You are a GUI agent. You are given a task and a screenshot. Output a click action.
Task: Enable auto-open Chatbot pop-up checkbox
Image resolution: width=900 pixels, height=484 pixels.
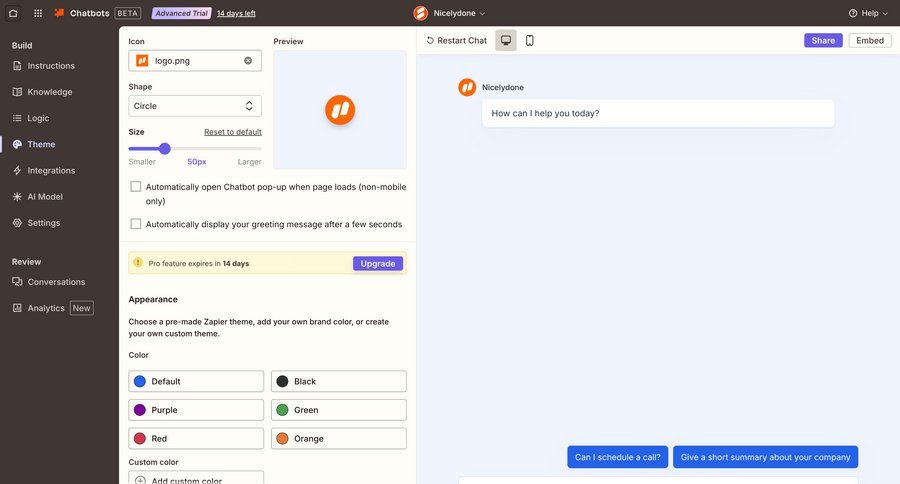(x=135, y=187)
